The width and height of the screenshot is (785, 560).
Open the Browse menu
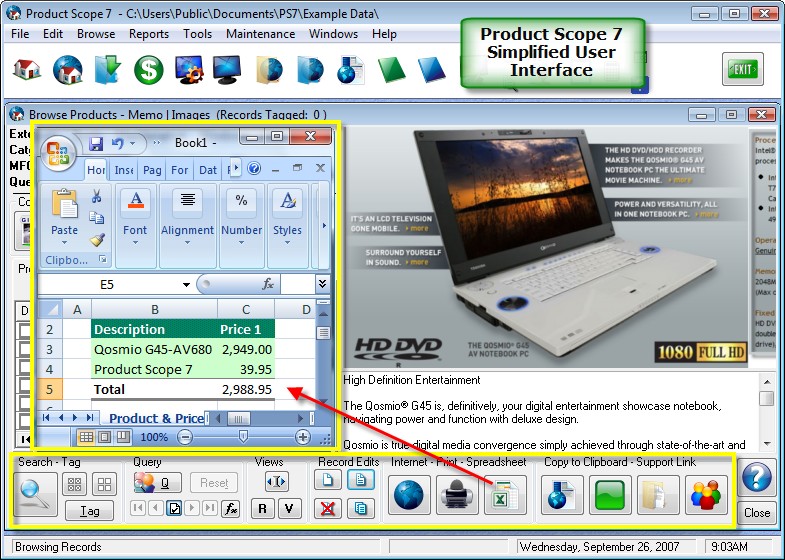tap(96, 34)
